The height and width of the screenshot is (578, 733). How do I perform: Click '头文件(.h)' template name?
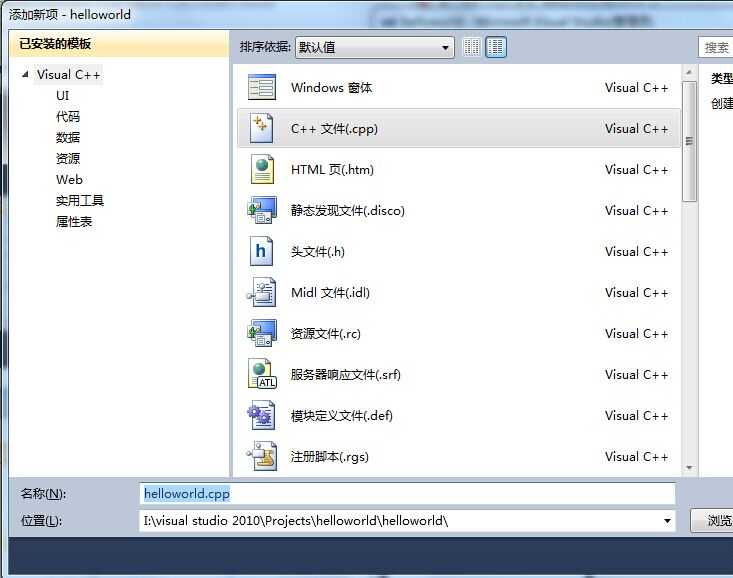point(317,252)
